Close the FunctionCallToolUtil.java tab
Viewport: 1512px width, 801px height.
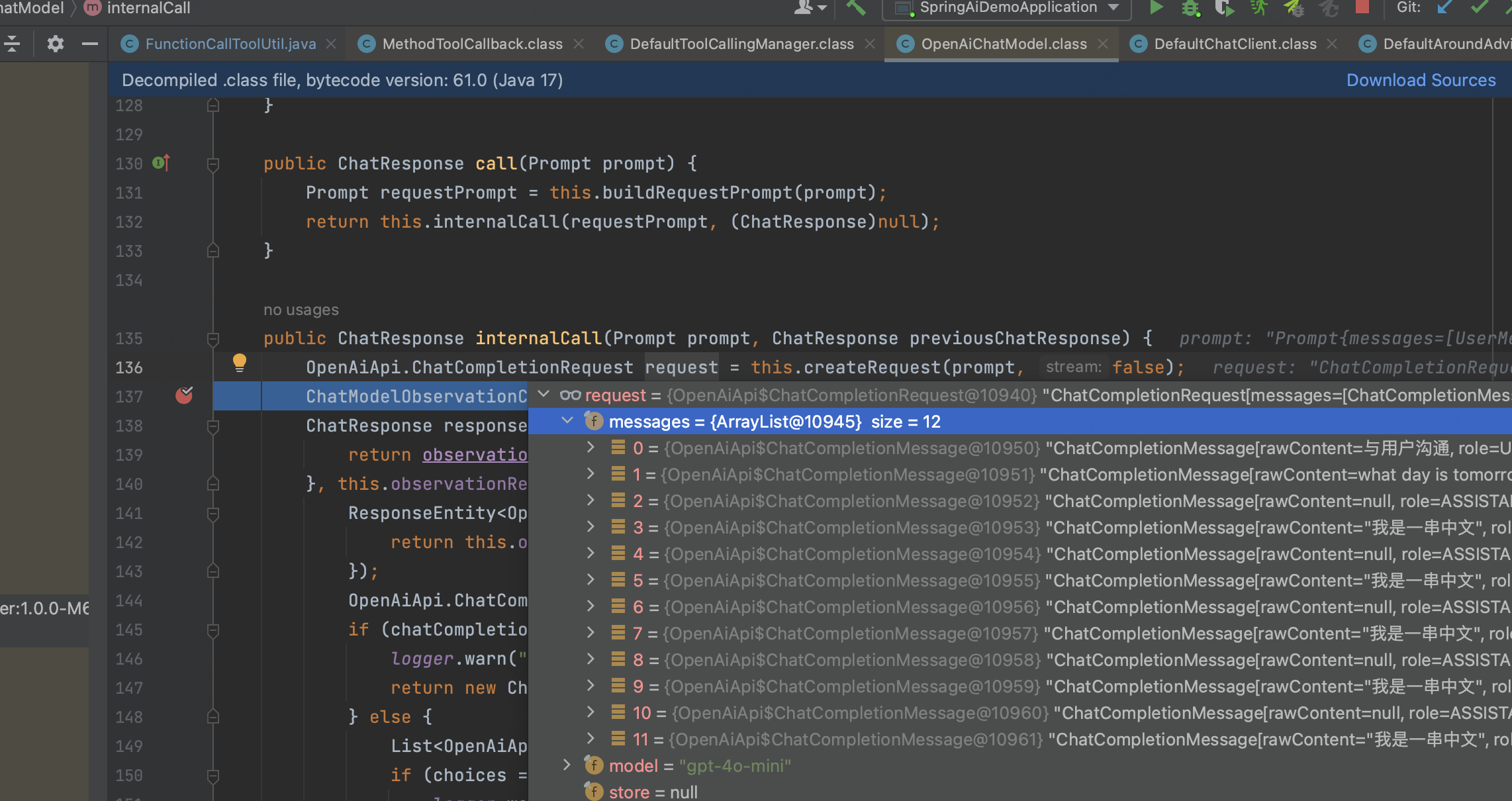pos(331,44)
